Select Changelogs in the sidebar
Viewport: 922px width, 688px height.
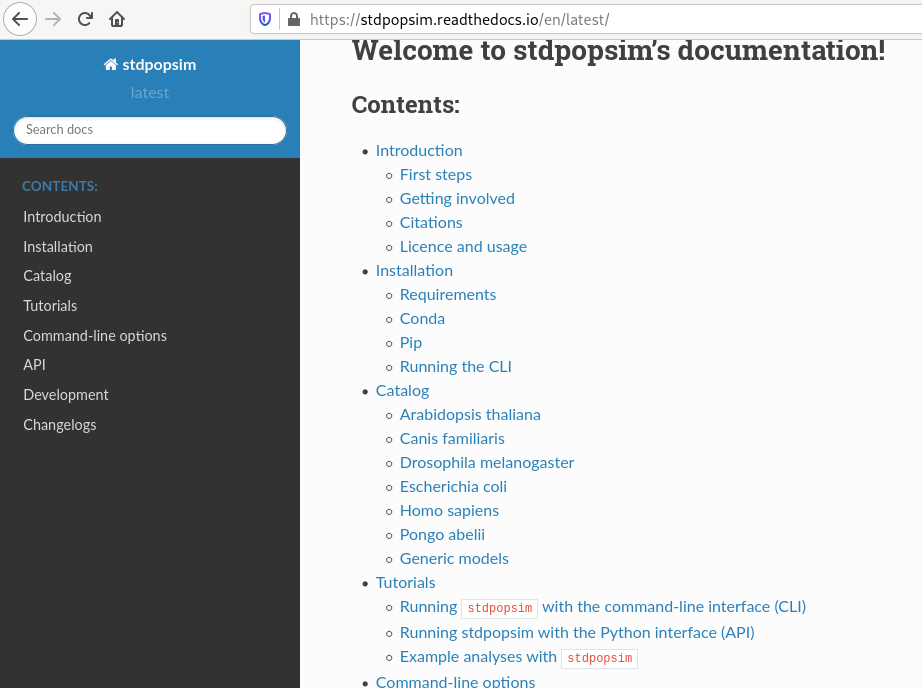[x=59, y=425]
